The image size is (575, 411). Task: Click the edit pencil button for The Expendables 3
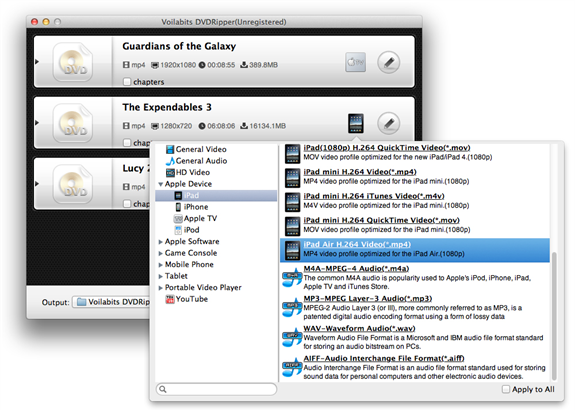[389, 124]
